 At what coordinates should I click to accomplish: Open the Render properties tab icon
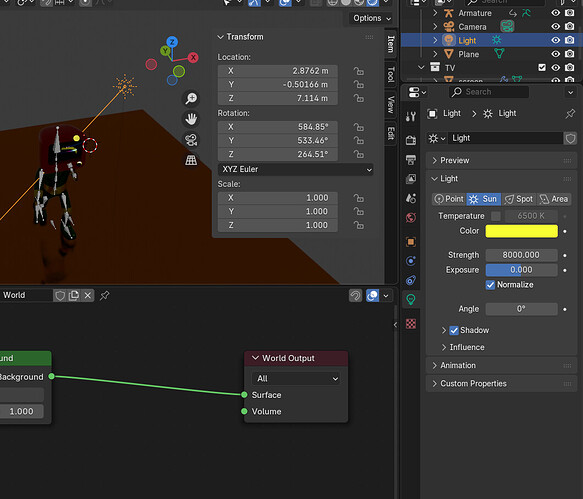[x=411, y=140]
